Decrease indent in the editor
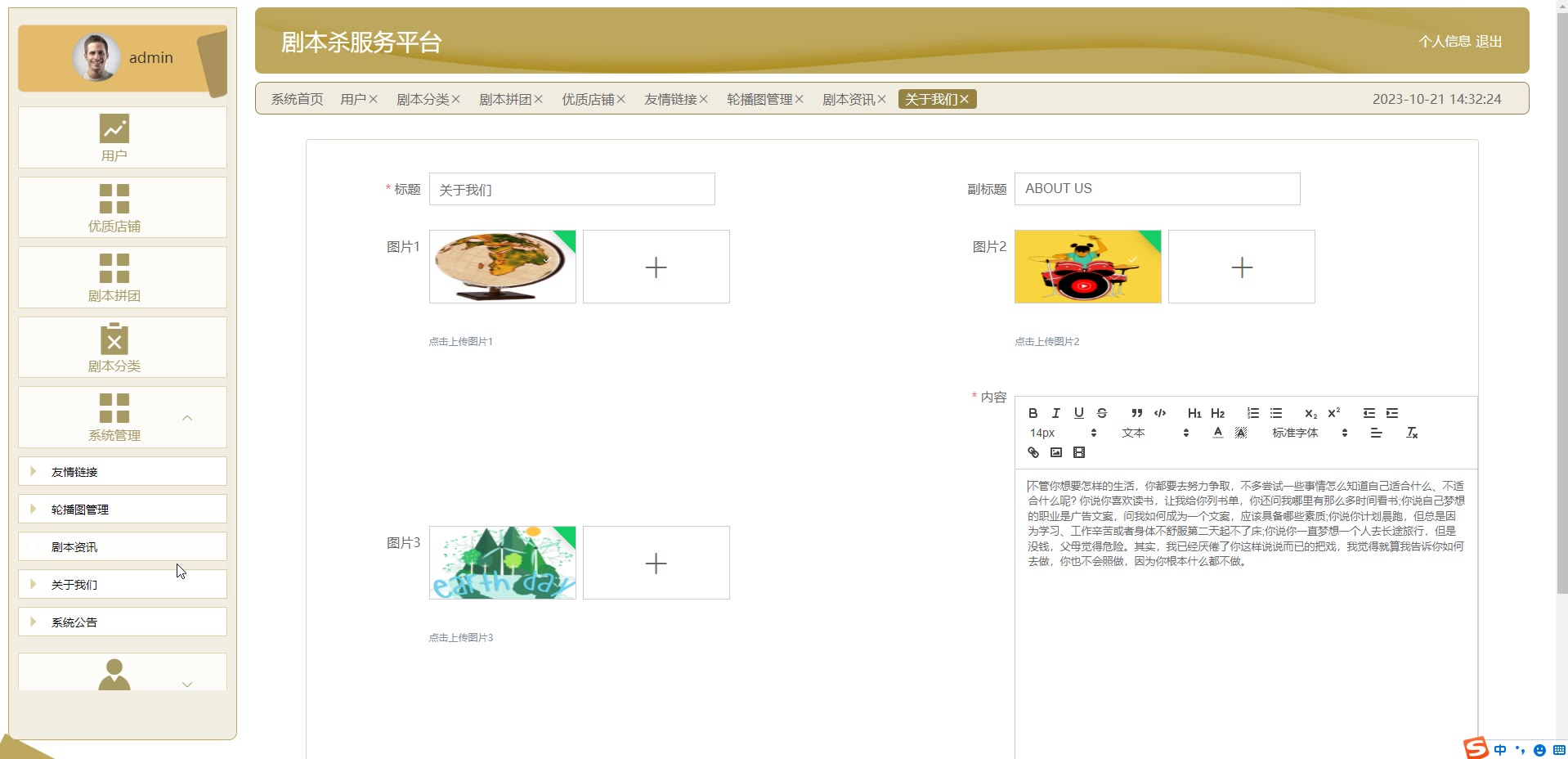1568x759 pixels. point(1369,413)
